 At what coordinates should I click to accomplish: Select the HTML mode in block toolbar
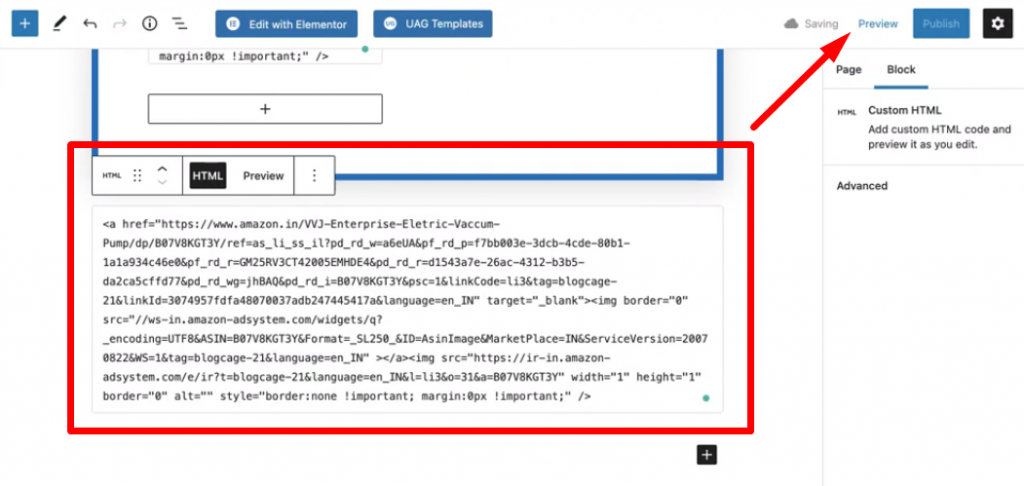click(208, 176)
